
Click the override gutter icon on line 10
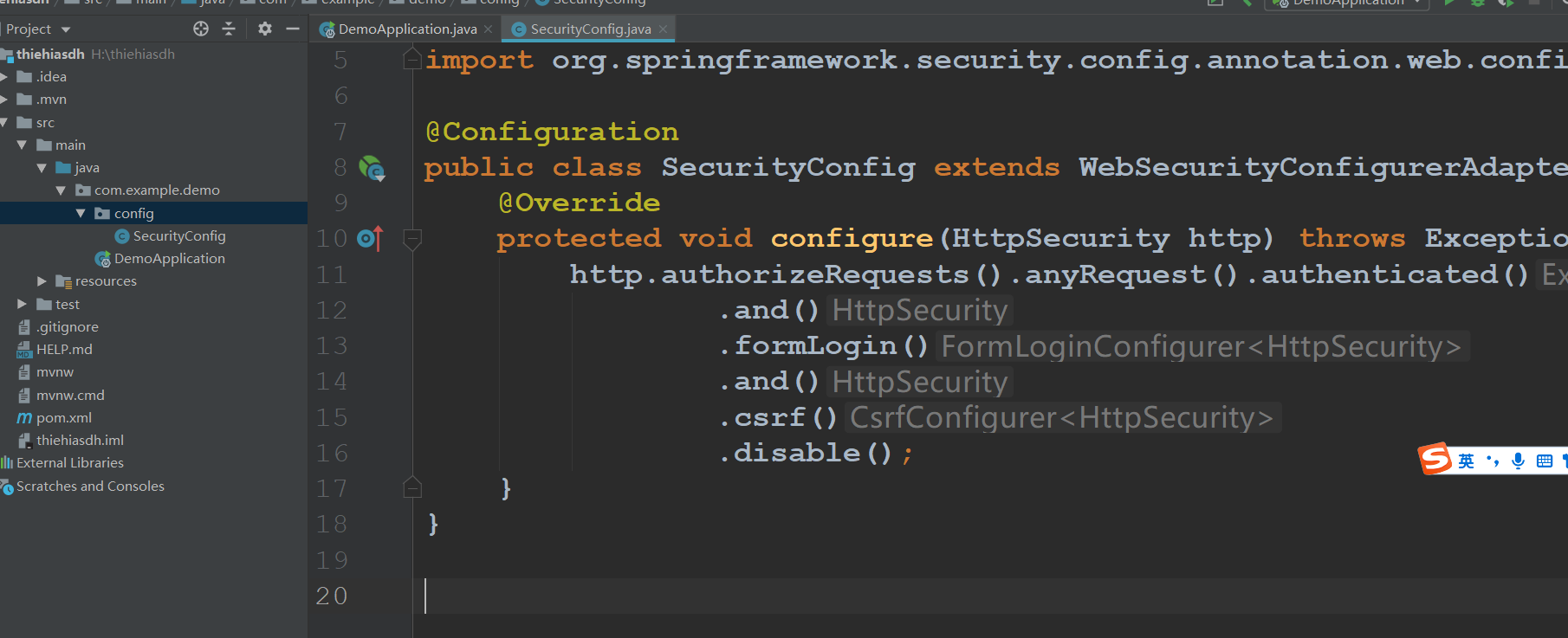pyautogui.click(x=370, y=238)
